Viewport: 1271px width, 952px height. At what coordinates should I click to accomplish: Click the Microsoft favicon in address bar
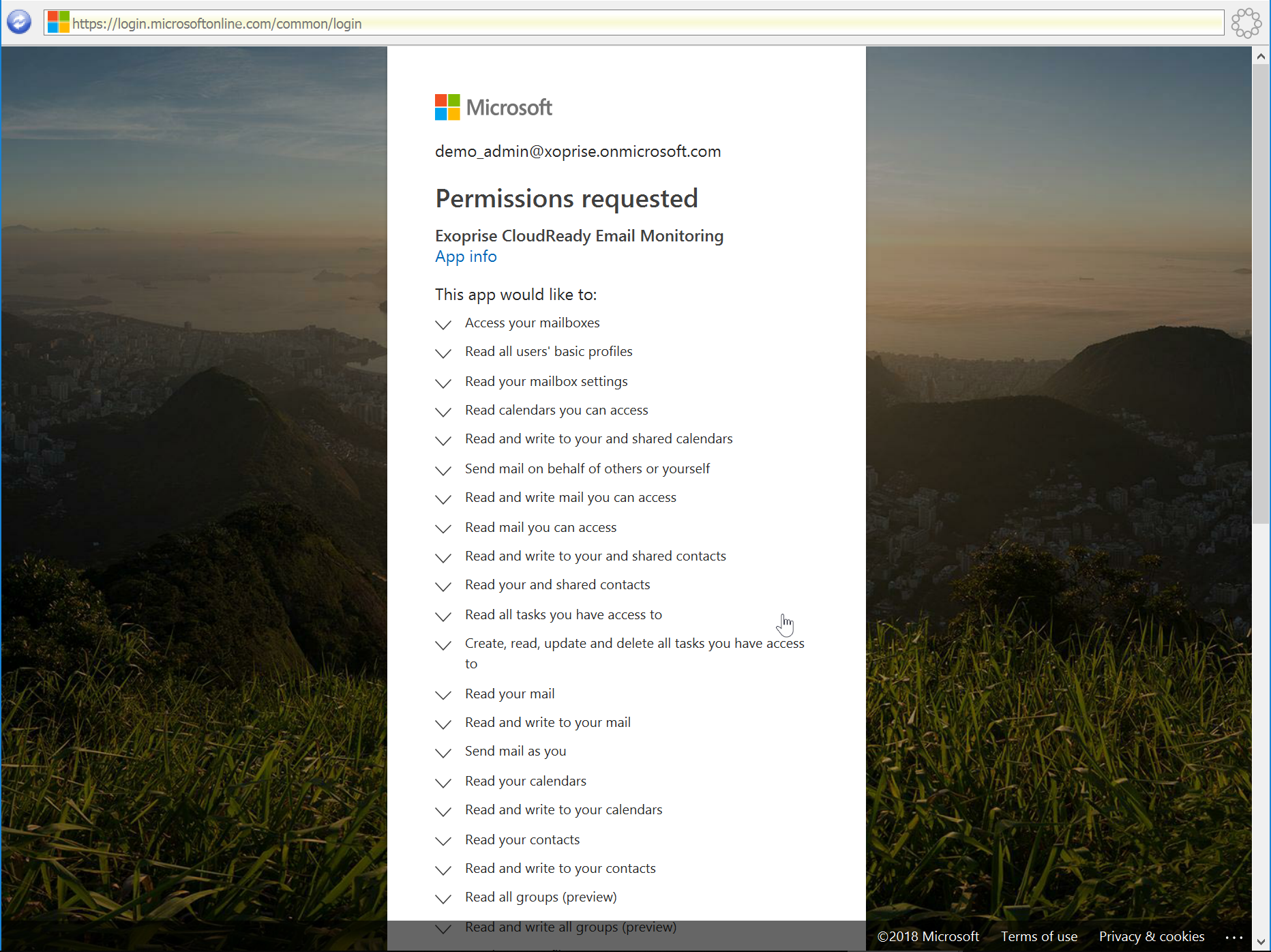[x=58, y=23]
